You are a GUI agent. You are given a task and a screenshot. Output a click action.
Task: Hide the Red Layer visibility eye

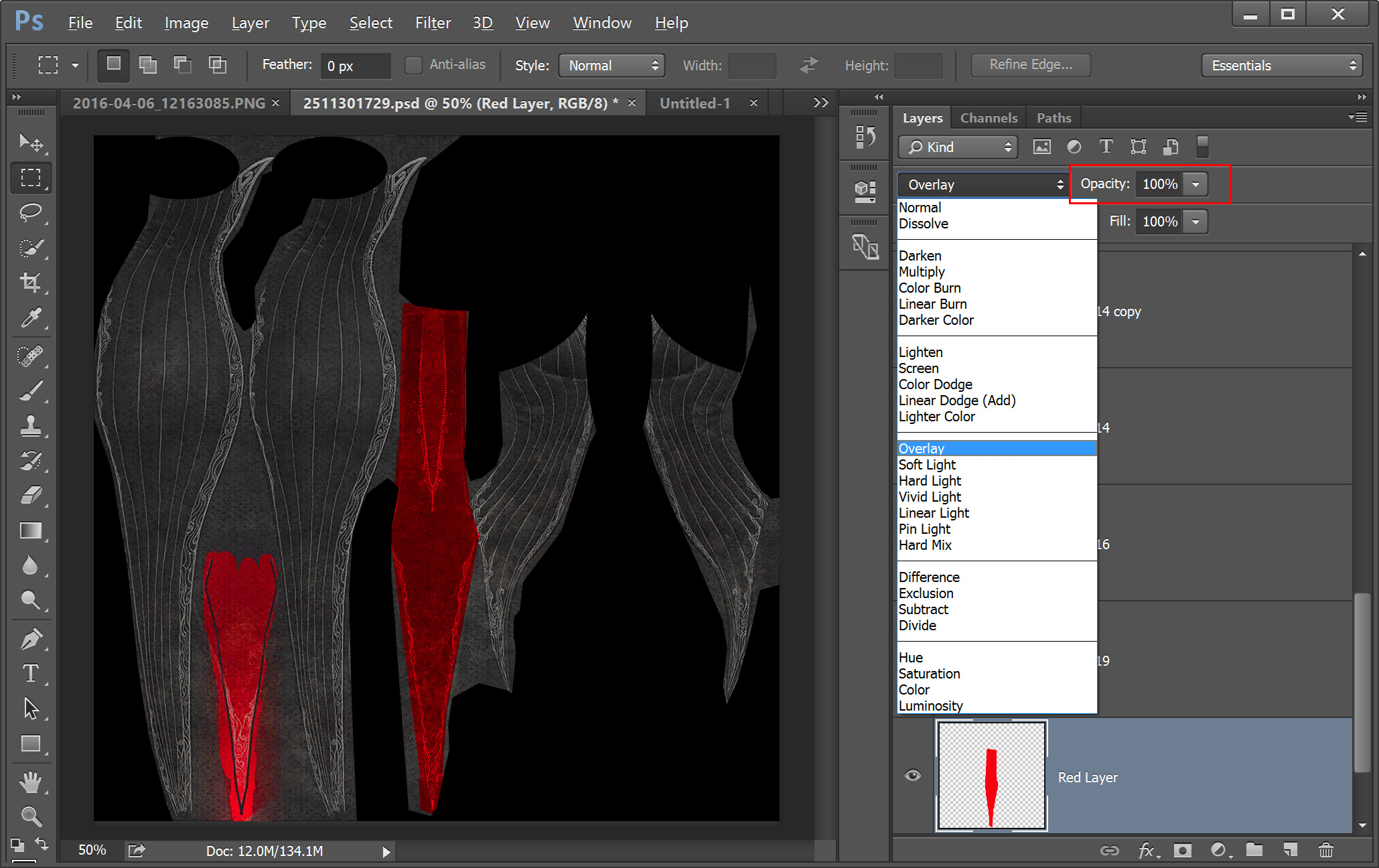[912, 776]
